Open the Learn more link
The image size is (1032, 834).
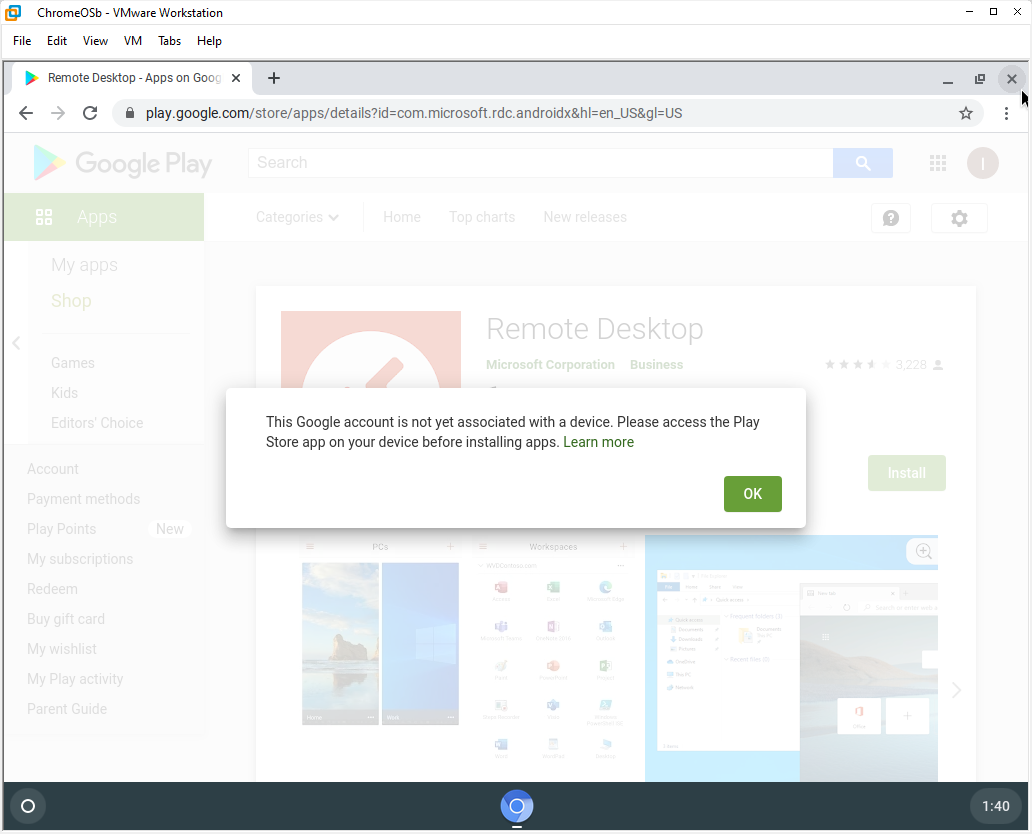[x=598, y=442]
